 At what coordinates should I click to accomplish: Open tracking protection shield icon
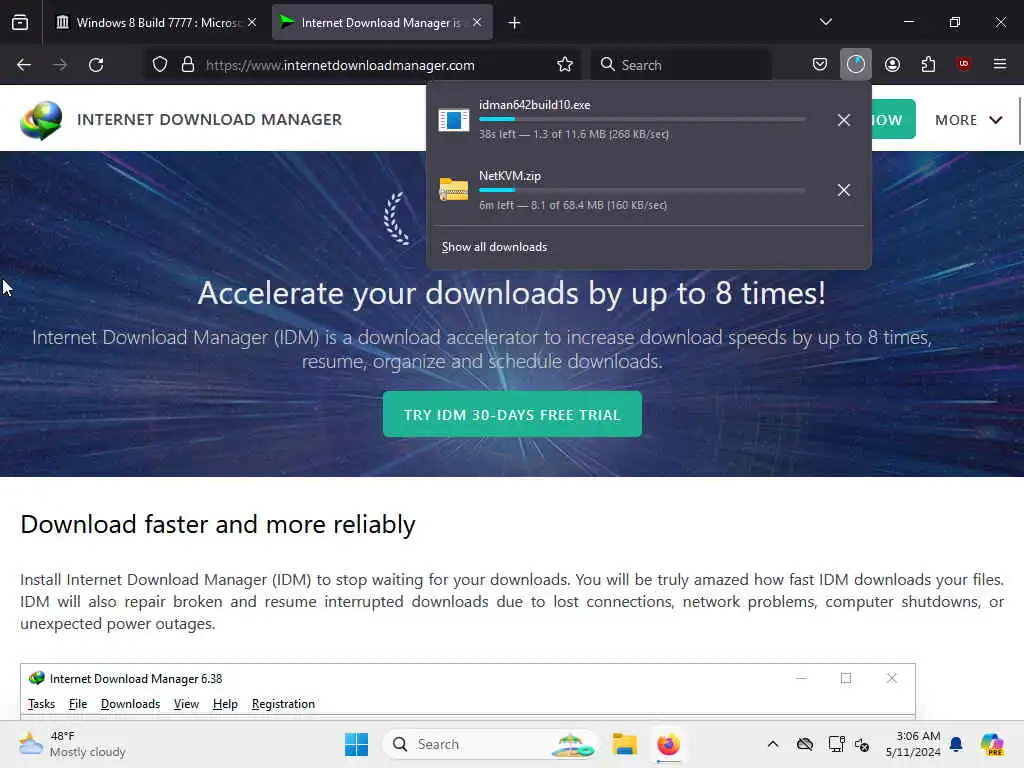[160, 65]
